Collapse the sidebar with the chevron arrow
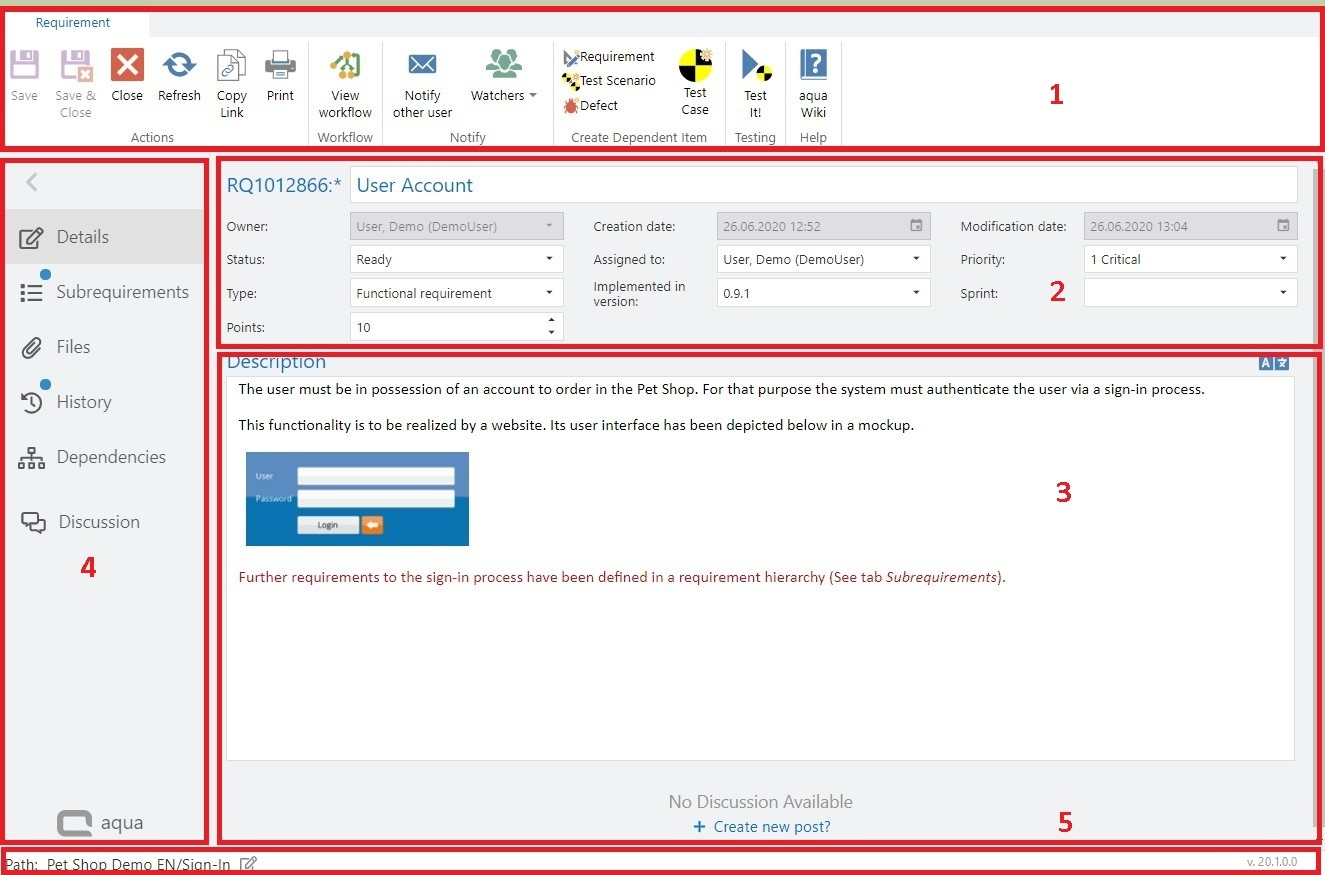1325x875 pixels. [32, 182]
